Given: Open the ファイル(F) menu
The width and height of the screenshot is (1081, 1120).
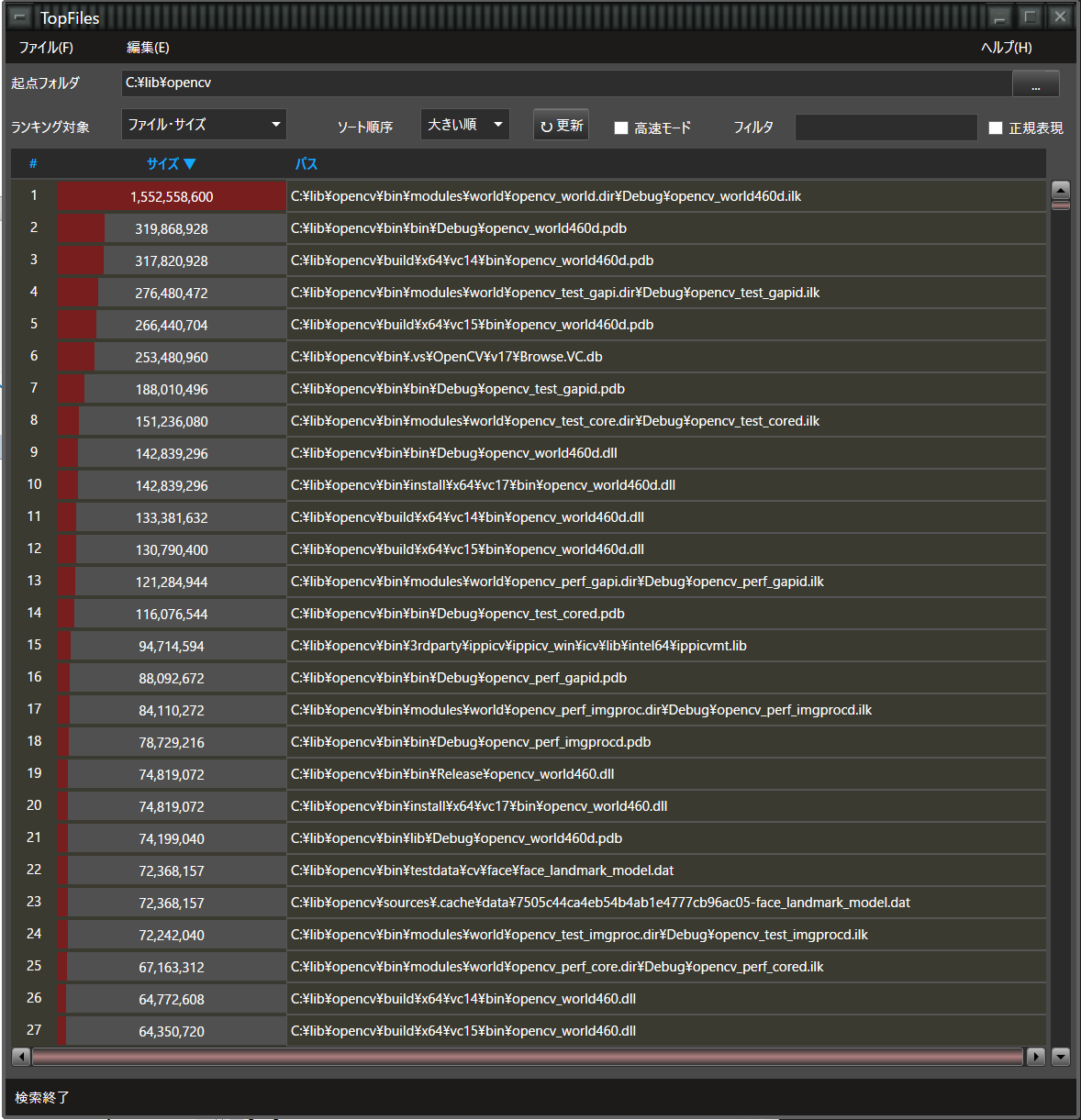Looking at the screenshot, I should point(48,47).
